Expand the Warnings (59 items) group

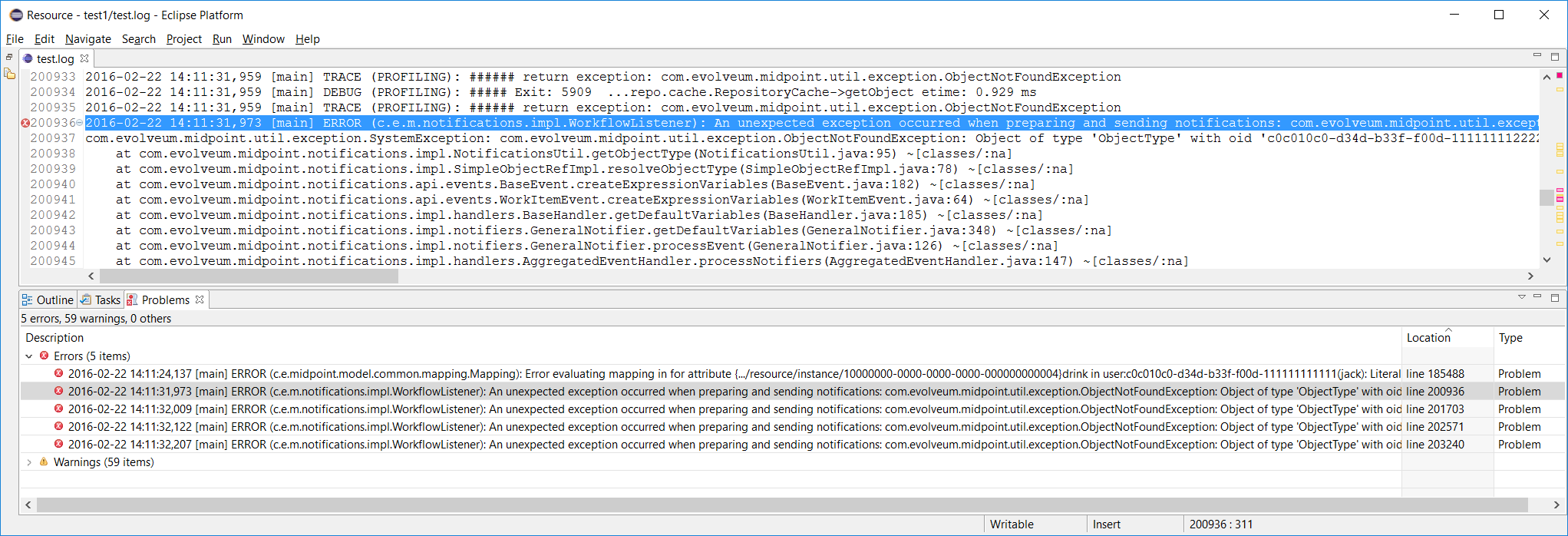tap(29, 462)
